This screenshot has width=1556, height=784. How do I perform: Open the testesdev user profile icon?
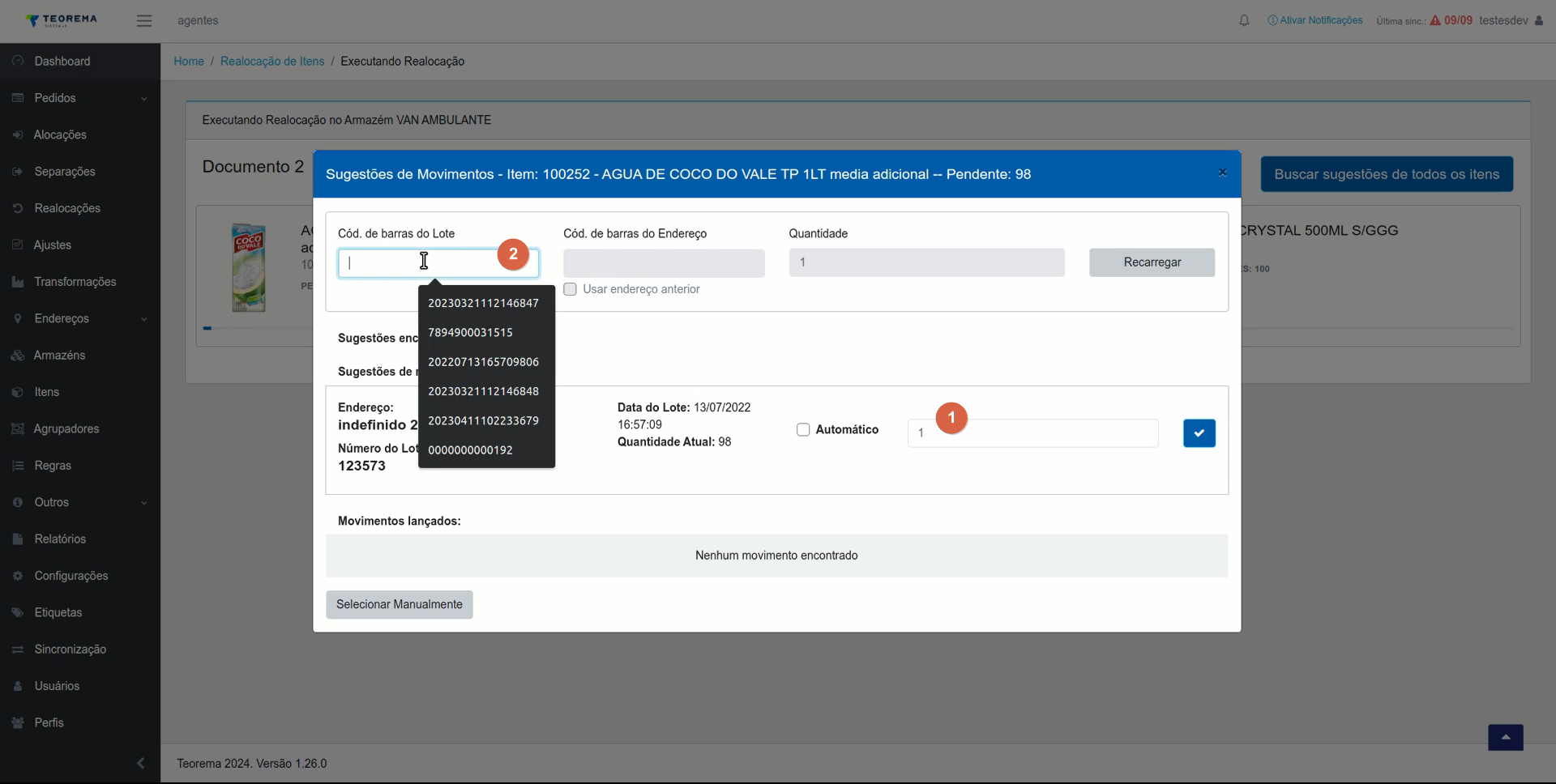coord(1539,20)
